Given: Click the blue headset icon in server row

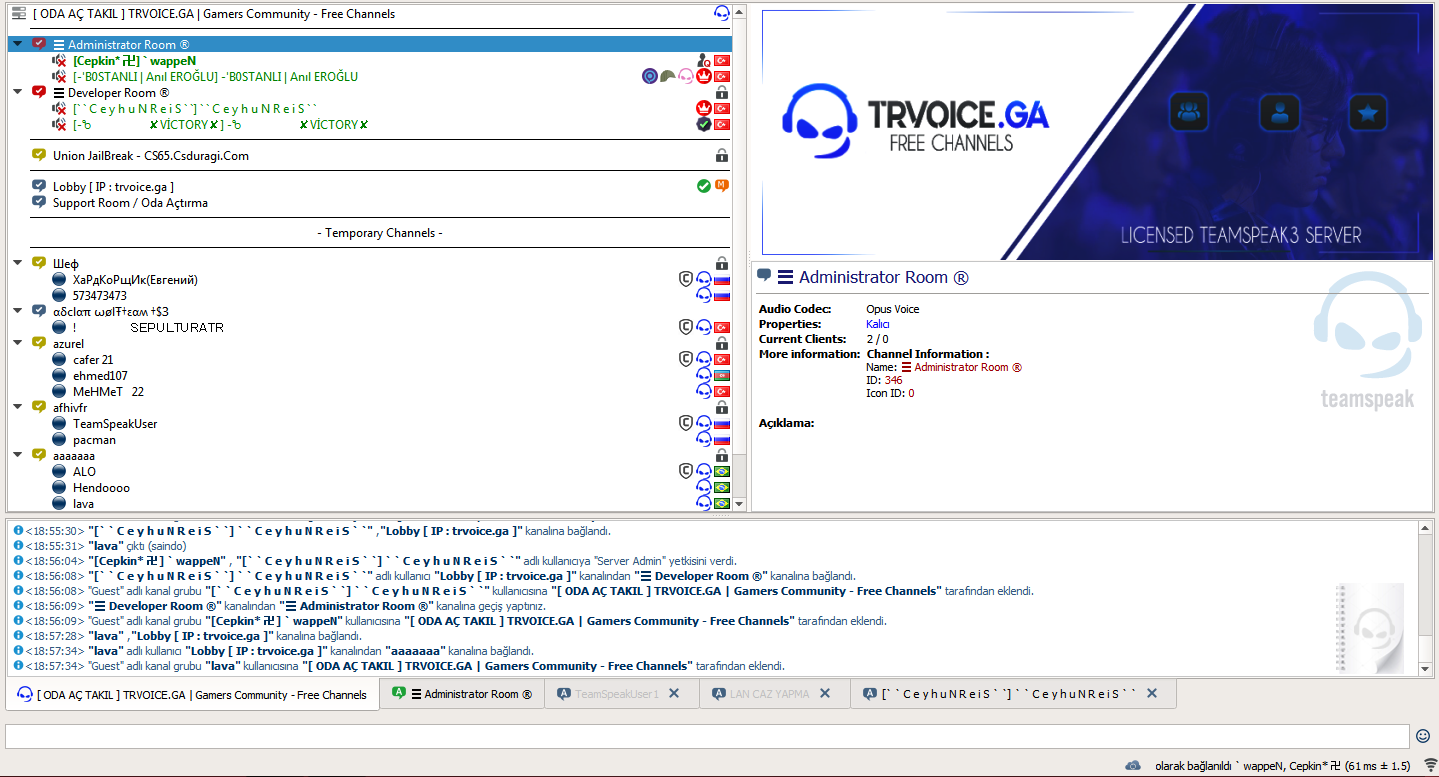Looking at the screenshot, I should tap(721, 14).
